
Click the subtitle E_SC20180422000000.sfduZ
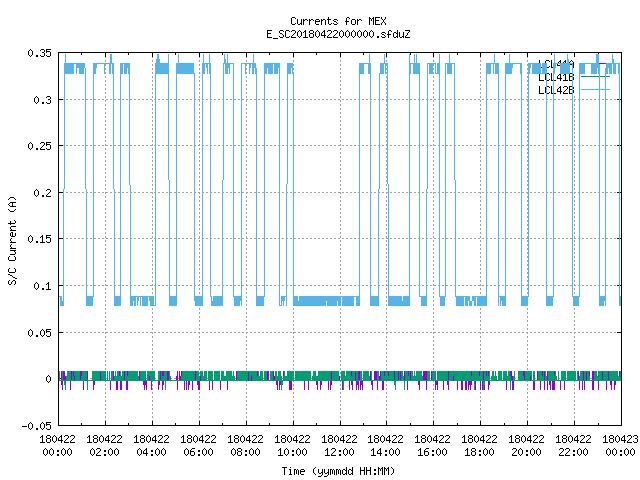click(338, 34)
